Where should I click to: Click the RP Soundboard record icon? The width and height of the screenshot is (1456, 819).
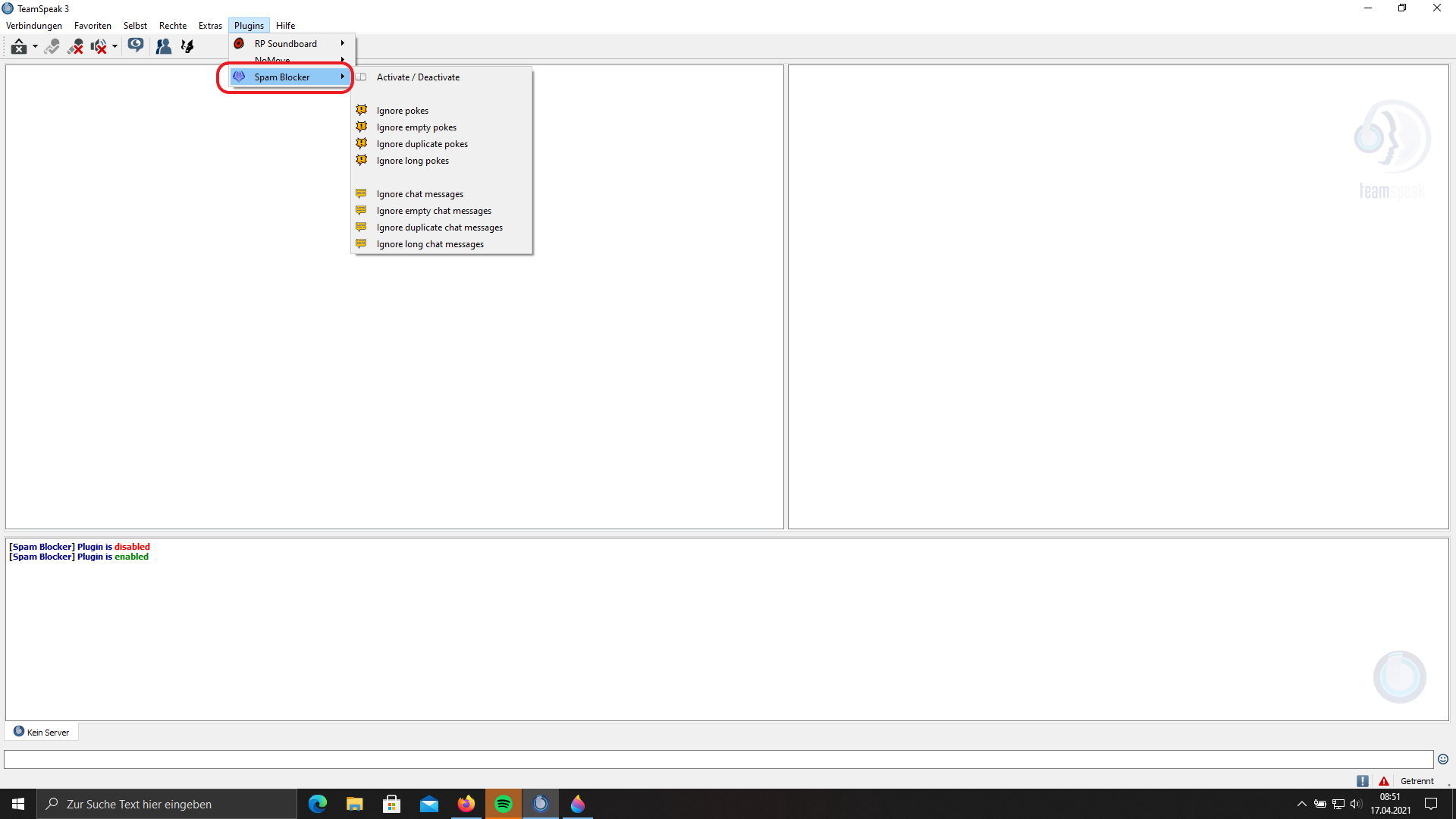(x=239, y=44)
